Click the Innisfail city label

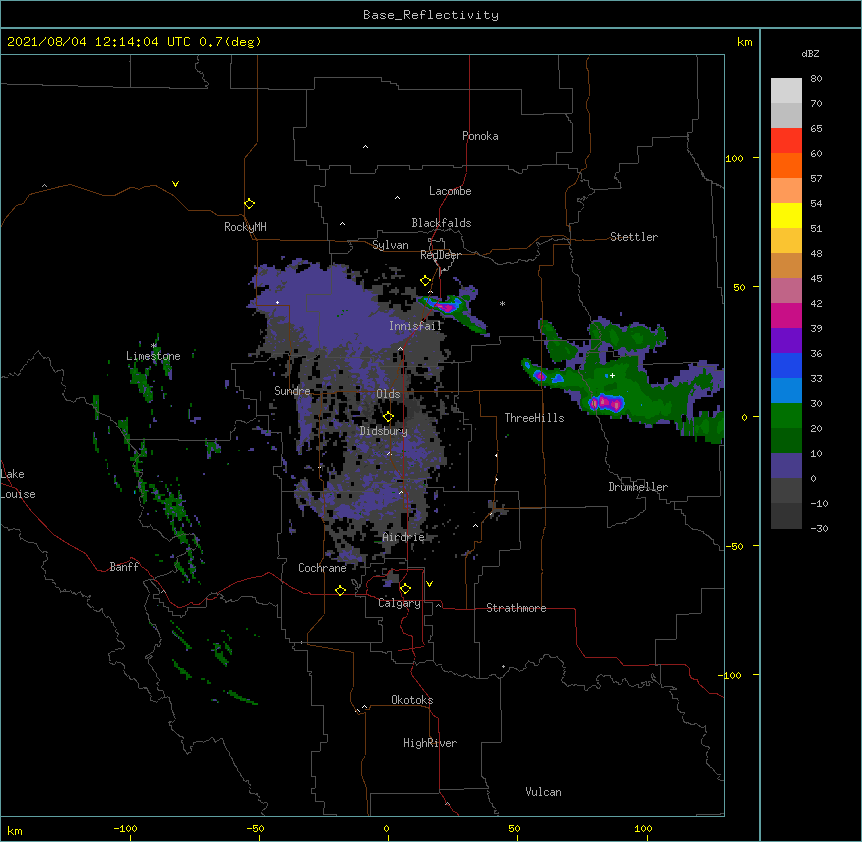point(415,326)
